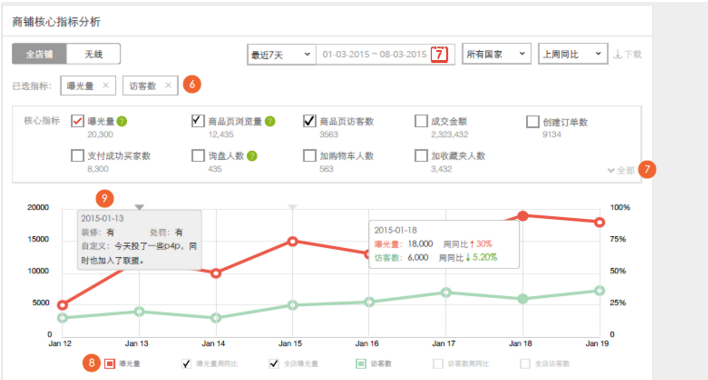
Task: Click the Jan 15 annotation triangle marker
Action: 293,207
